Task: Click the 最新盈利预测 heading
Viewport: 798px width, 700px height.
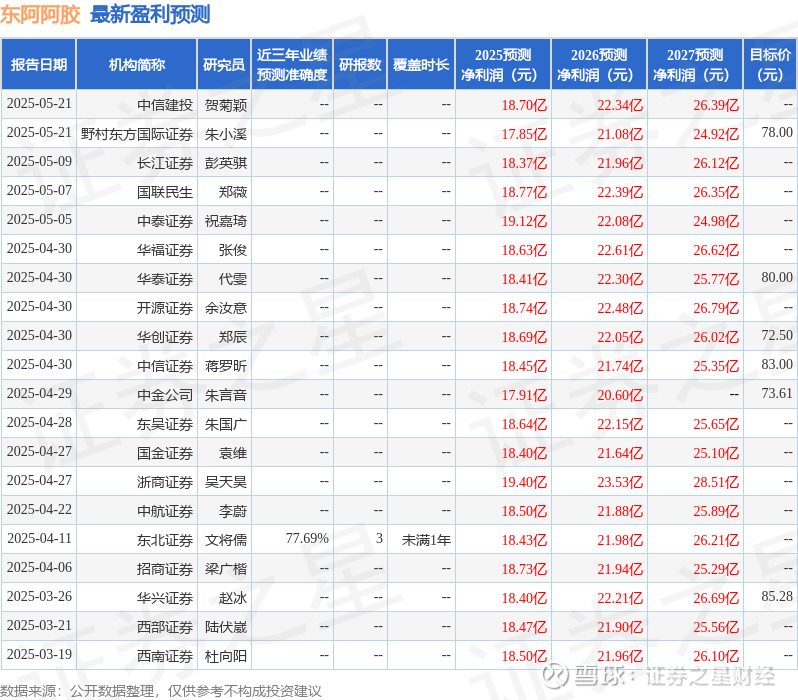Action: pos(150,14)
